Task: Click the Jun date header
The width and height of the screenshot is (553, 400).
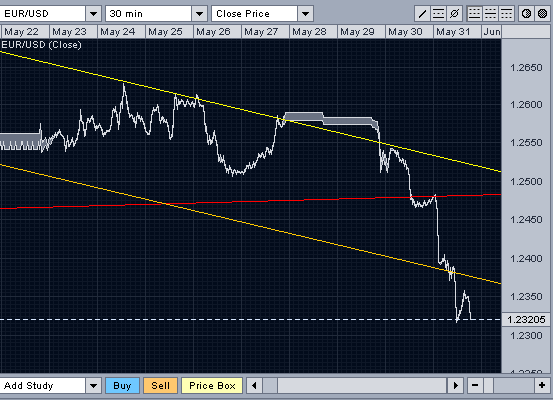Action: pyautogui.click(x=491, y=32)
